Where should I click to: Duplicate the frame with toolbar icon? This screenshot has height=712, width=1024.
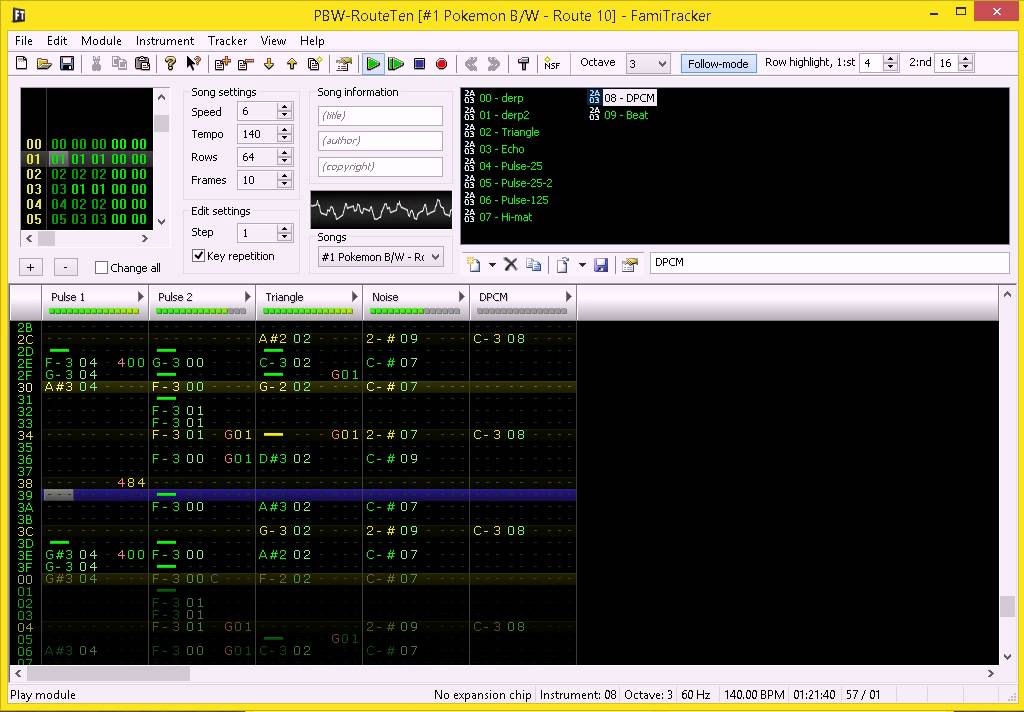tap(314, 63)
